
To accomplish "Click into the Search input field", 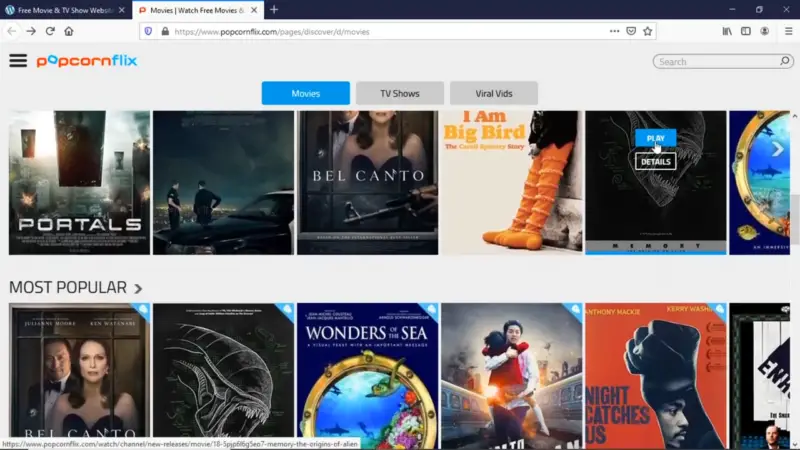I will [x=715, y=62].
